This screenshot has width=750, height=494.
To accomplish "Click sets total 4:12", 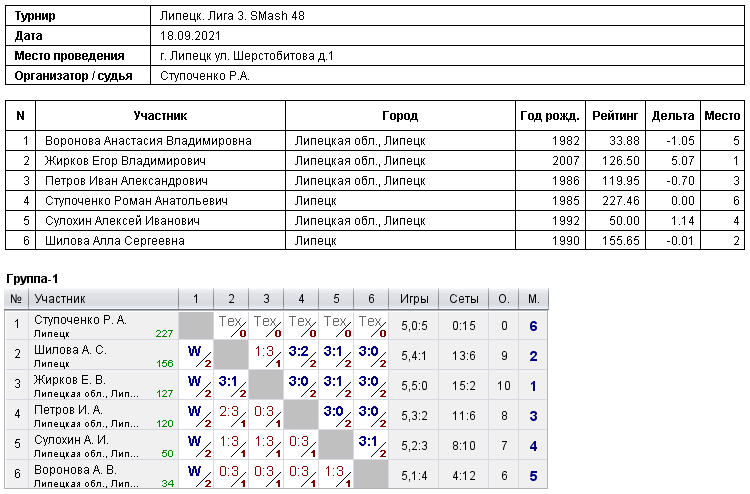I will coord(464,476).
